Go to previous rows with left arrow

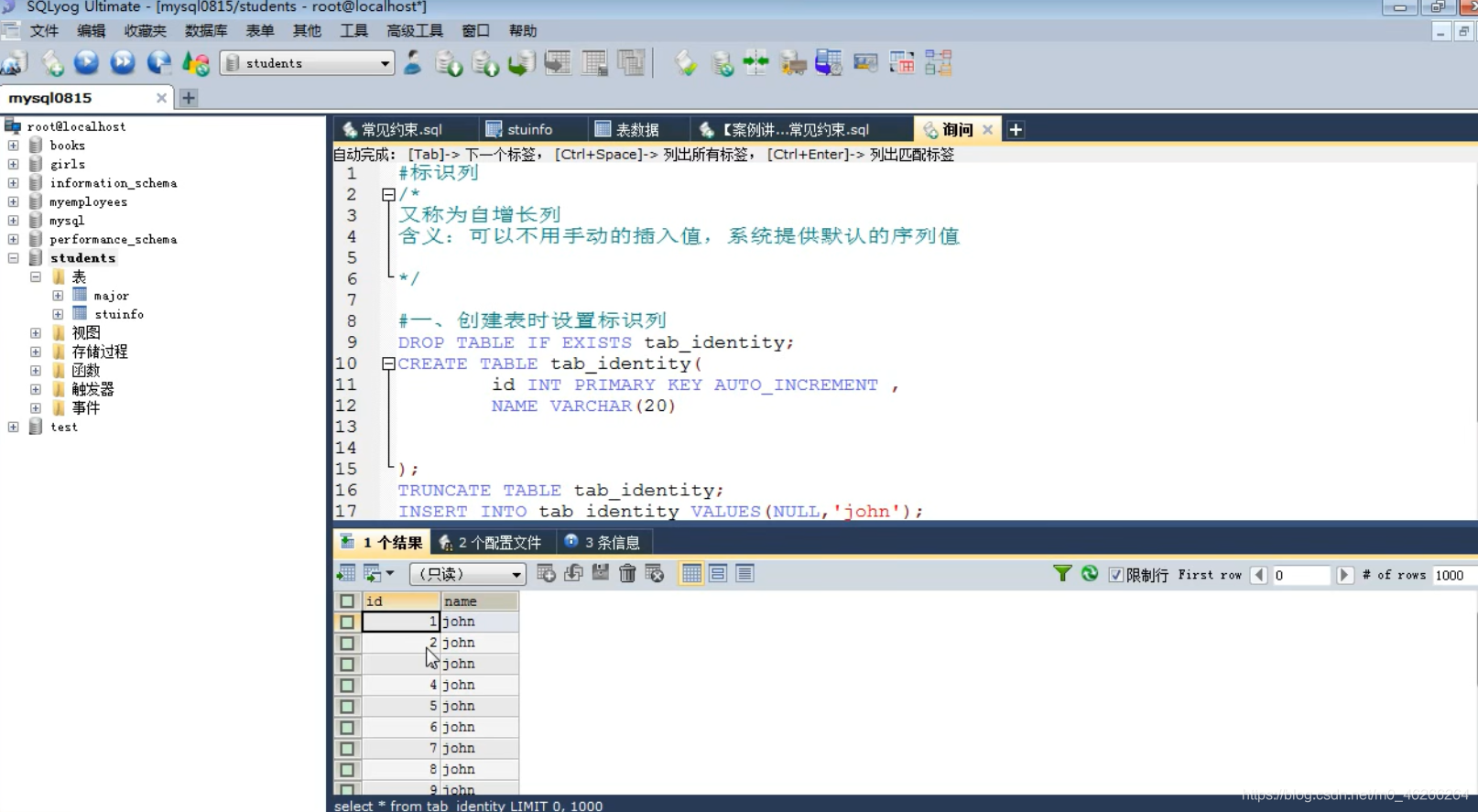pos(1259,575)
